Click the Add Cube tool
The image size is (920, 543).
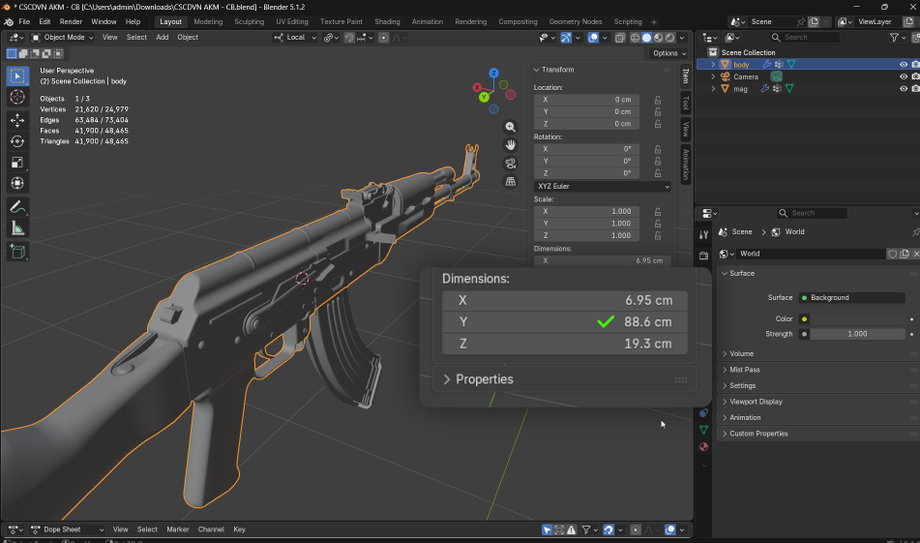tap(17, 252)
